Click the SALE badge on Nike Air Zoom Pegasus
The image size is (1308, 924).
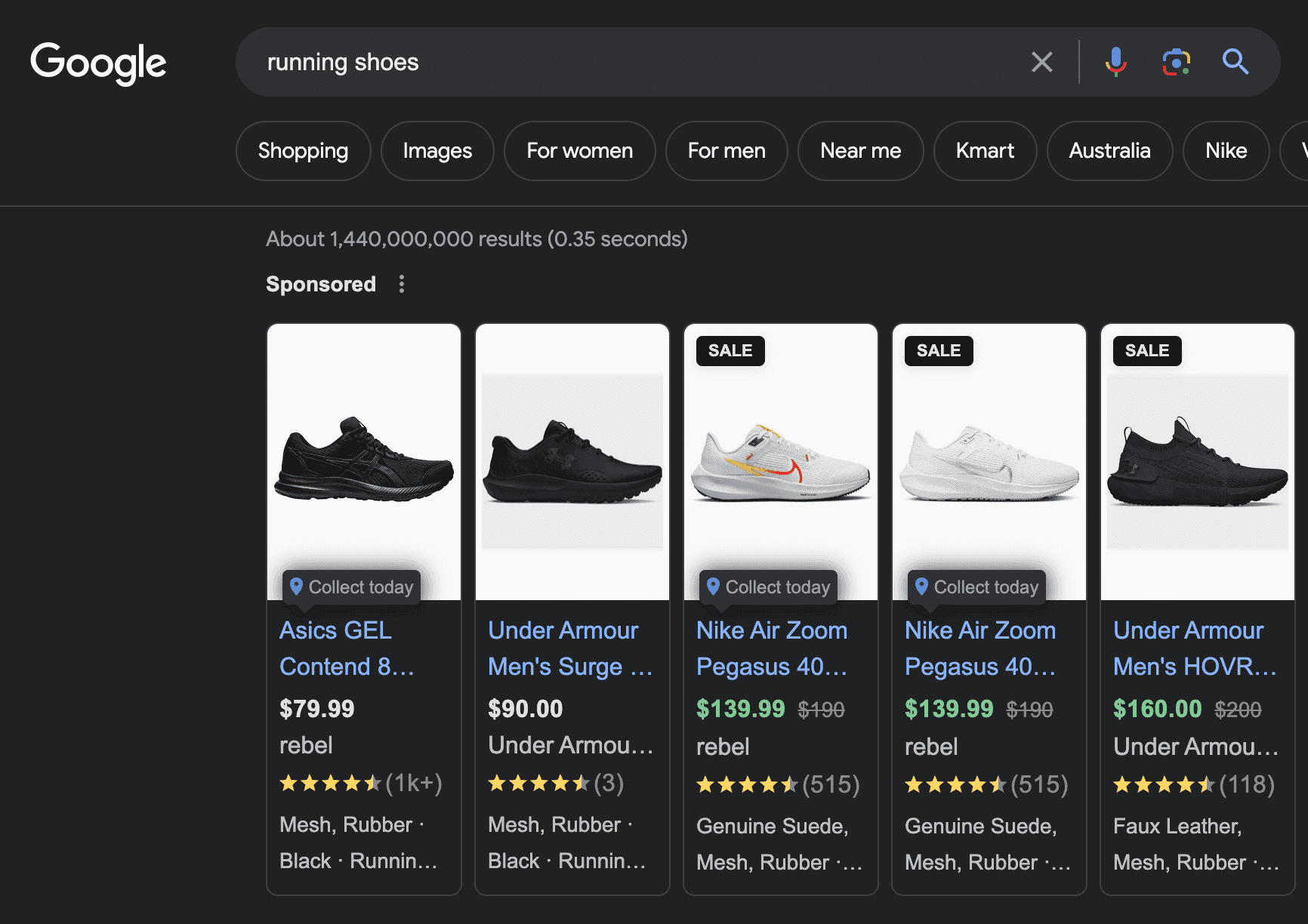pos(730,350)
